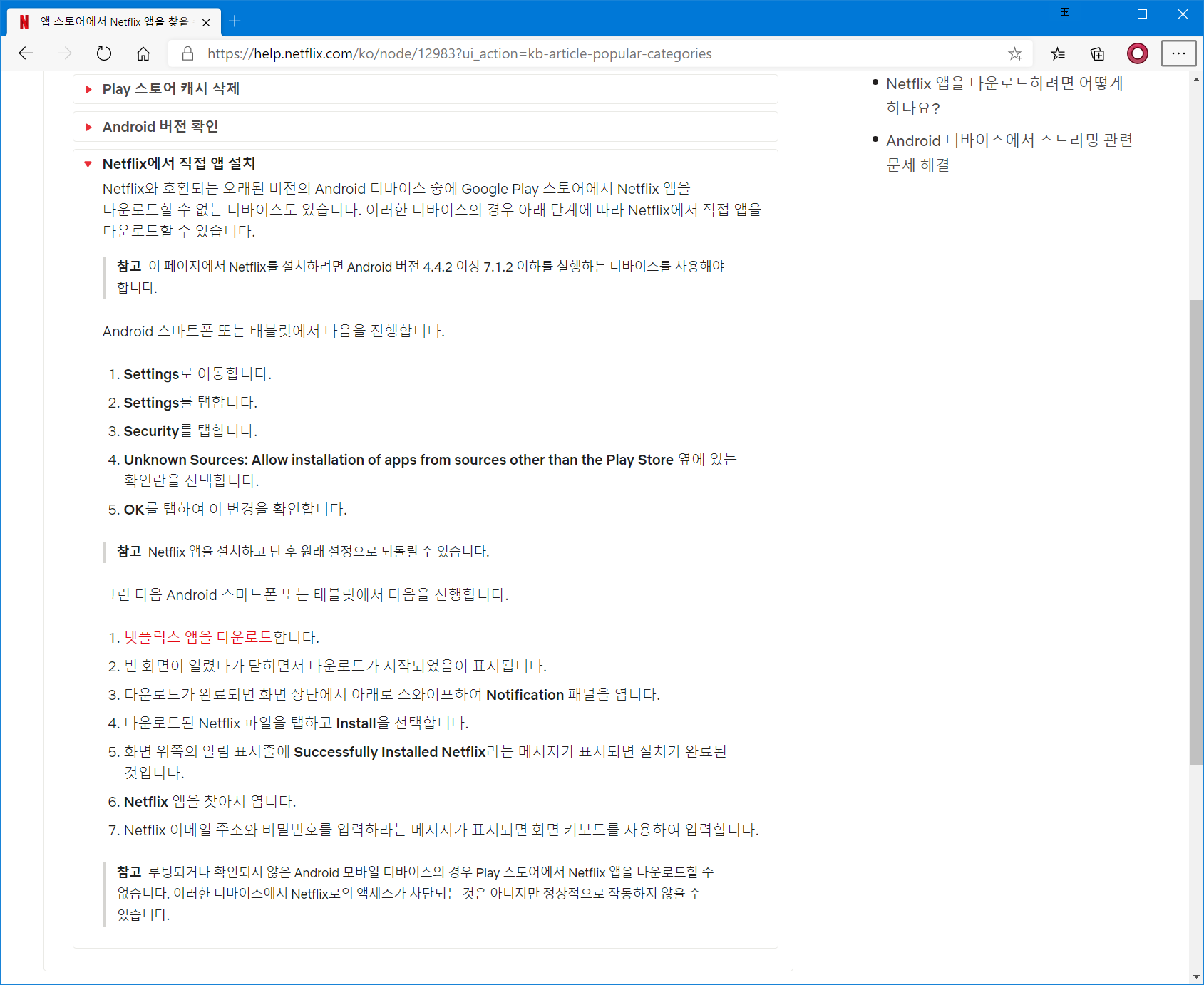
Task: Click the step about selecting Install
Action: click(296, 723)
